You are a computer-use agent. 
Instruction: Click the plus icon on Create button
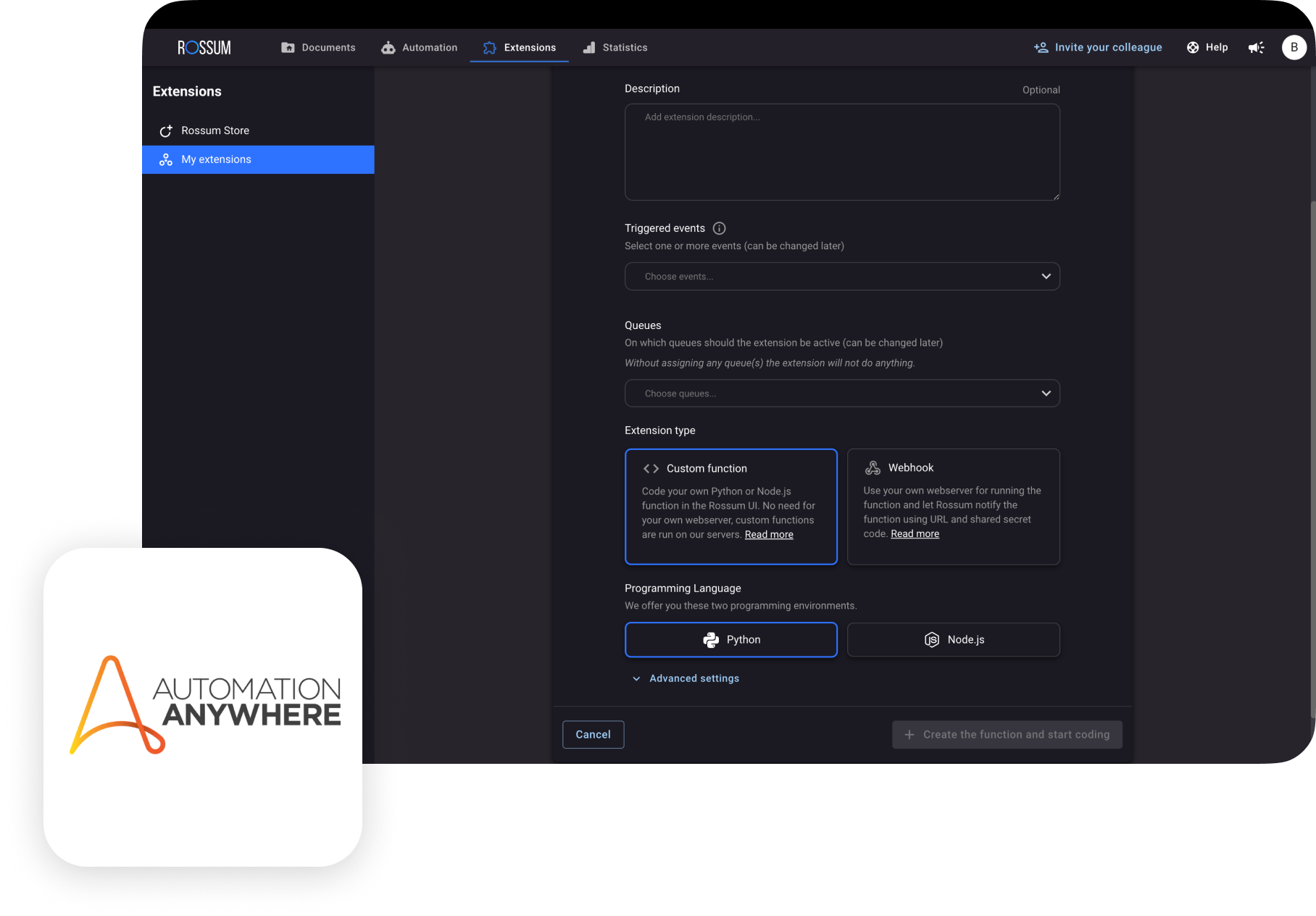point(909,735)
